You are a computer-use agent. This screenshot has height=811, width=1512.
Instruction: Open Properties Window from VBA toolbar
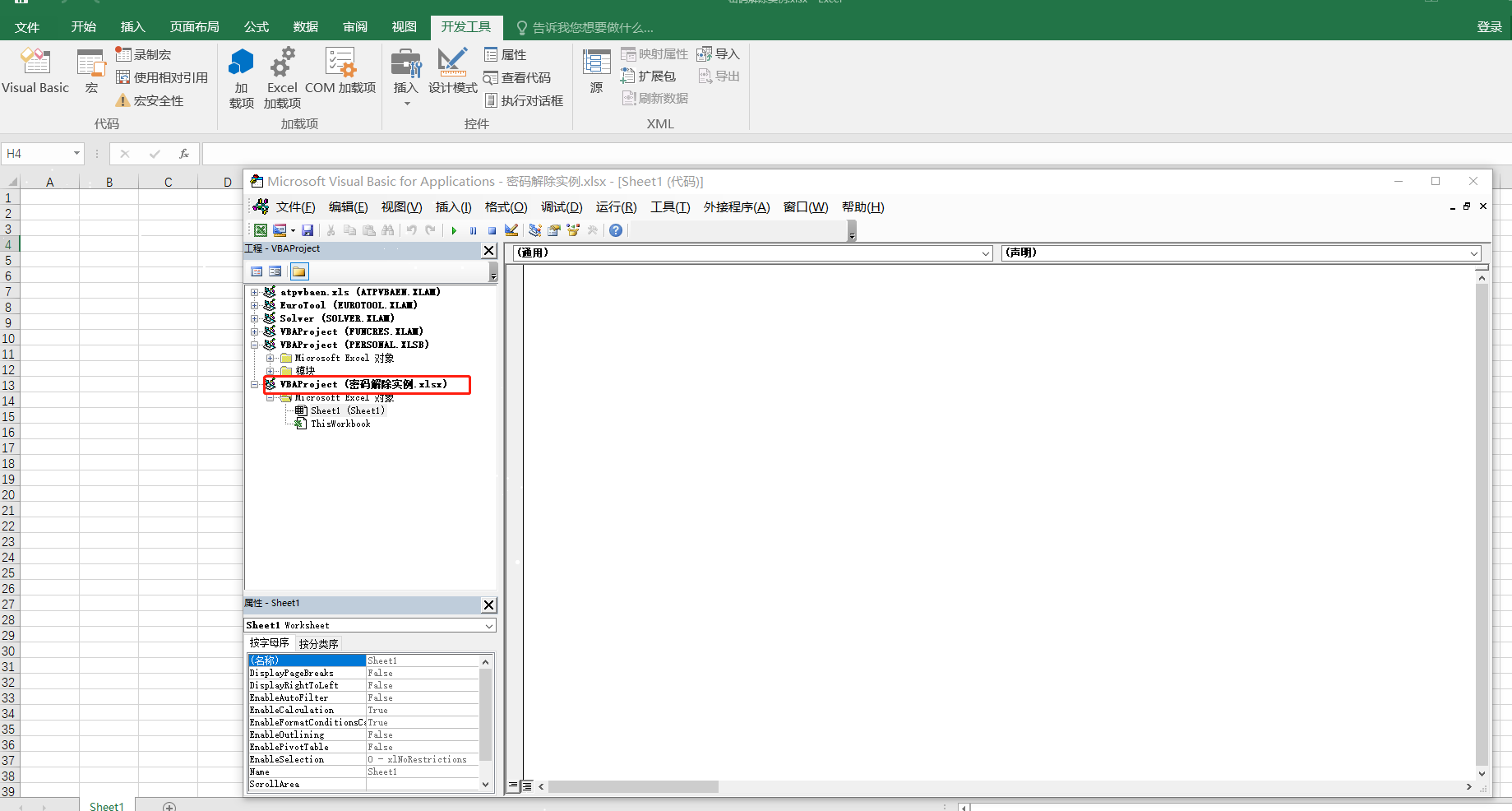tap(554, 230)
